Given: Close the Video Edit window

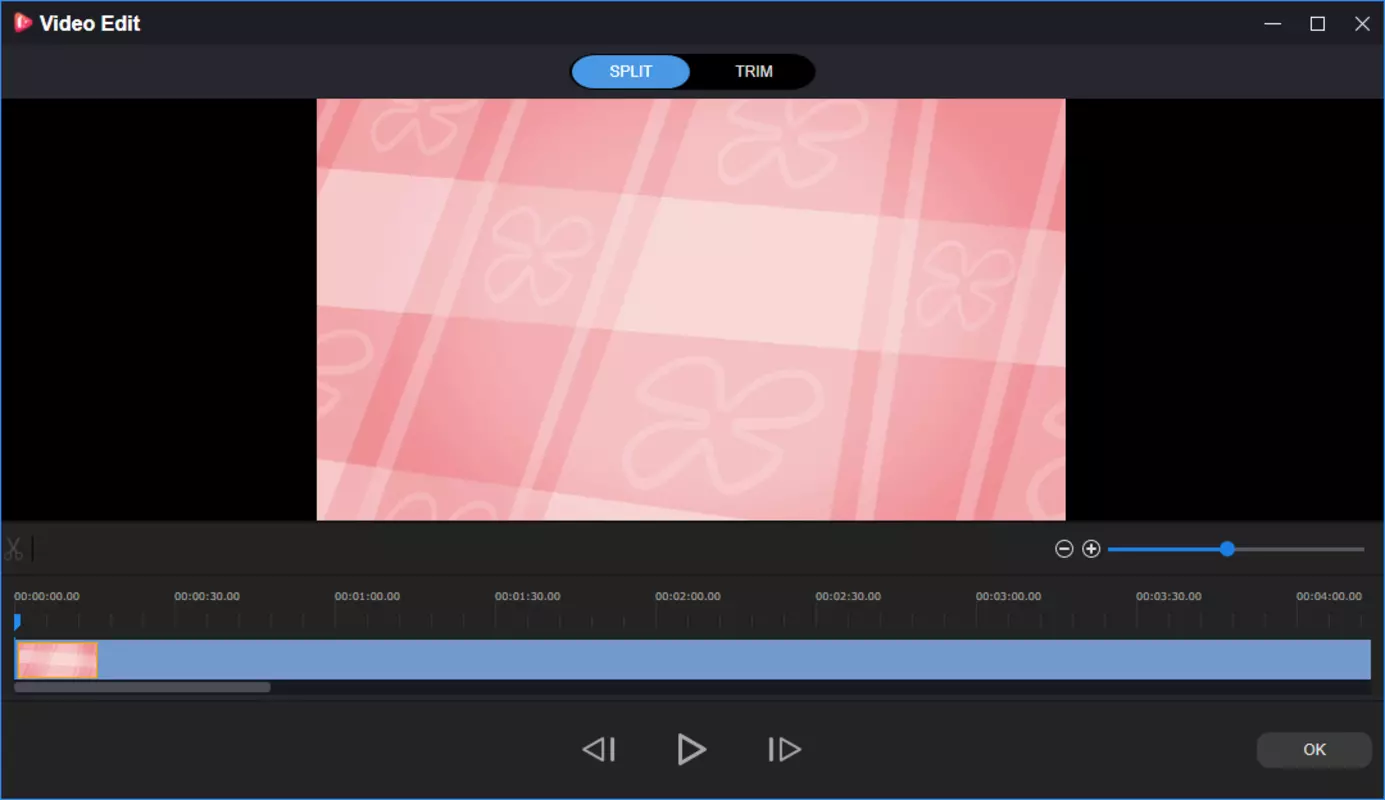Looking at the screenshot, I should (x=1362, y=23).
